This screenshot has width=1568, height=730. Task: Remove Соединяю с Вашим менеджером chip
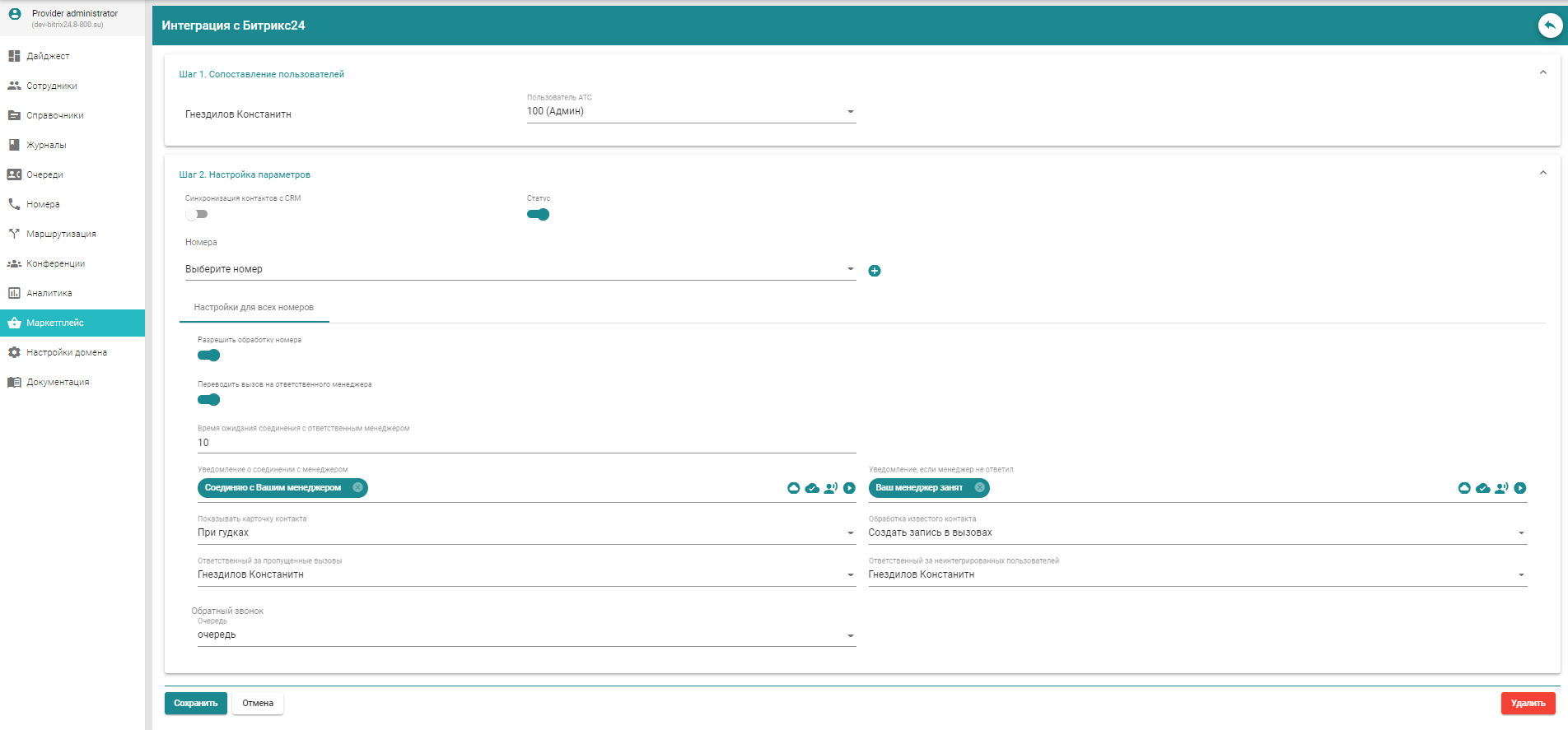358,487
